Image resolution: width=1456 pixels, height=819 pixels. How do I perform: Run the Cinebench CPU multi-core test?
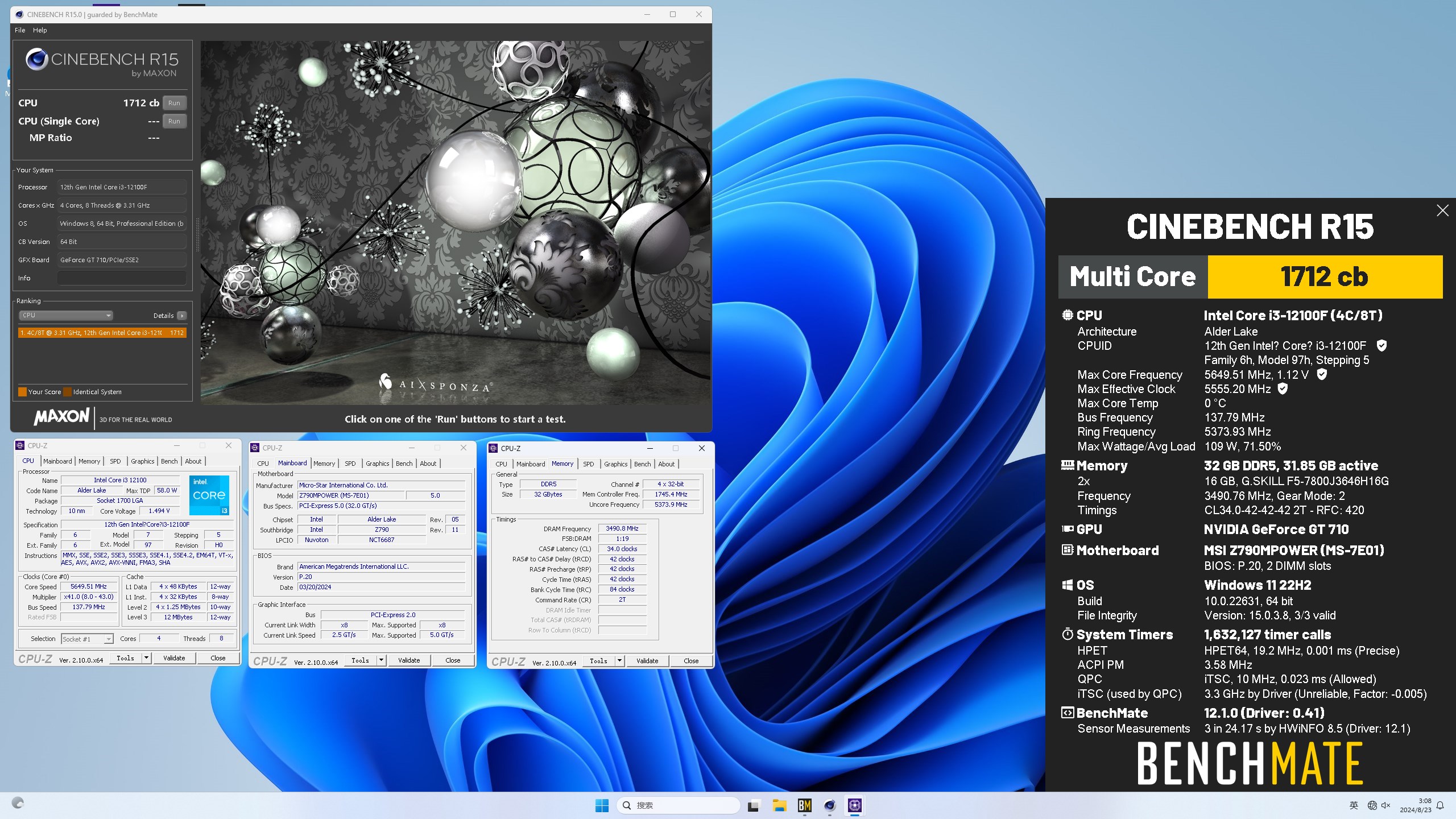[x=175, y=103]
